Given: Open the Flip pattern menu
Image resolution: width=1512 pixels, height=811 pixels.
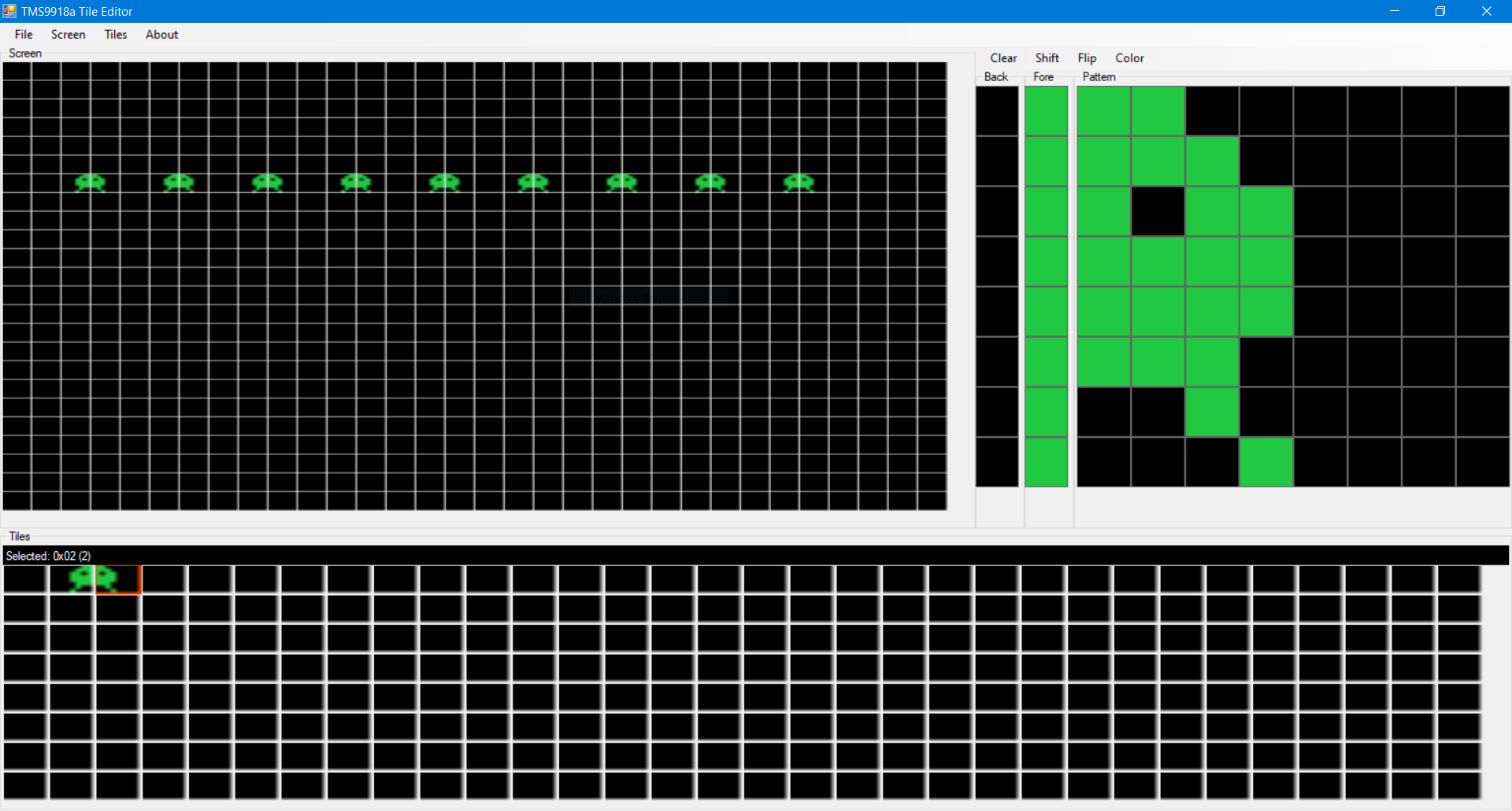Looking at the screenshot, I should (1087, 58).
